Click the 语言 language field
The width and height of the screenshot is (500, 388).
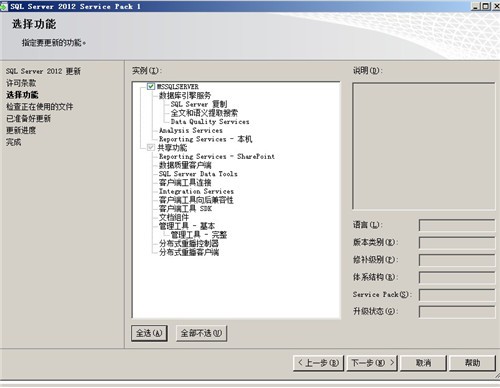[457, 225]
